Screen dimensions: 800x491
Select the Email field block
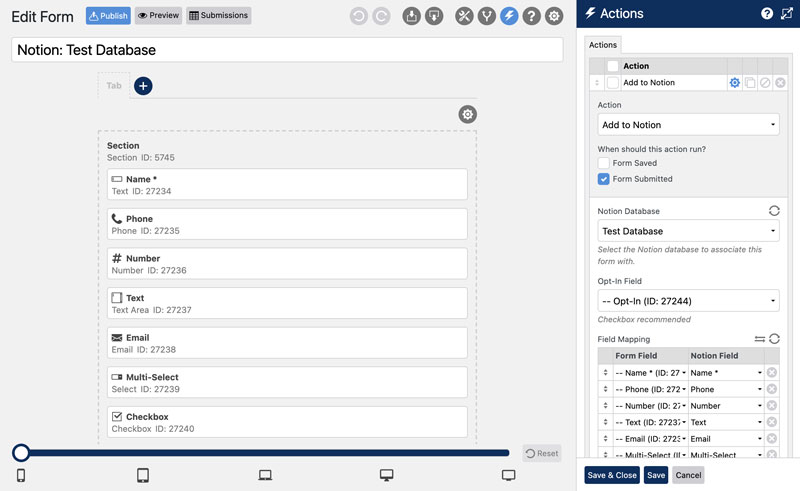(287, 342)
